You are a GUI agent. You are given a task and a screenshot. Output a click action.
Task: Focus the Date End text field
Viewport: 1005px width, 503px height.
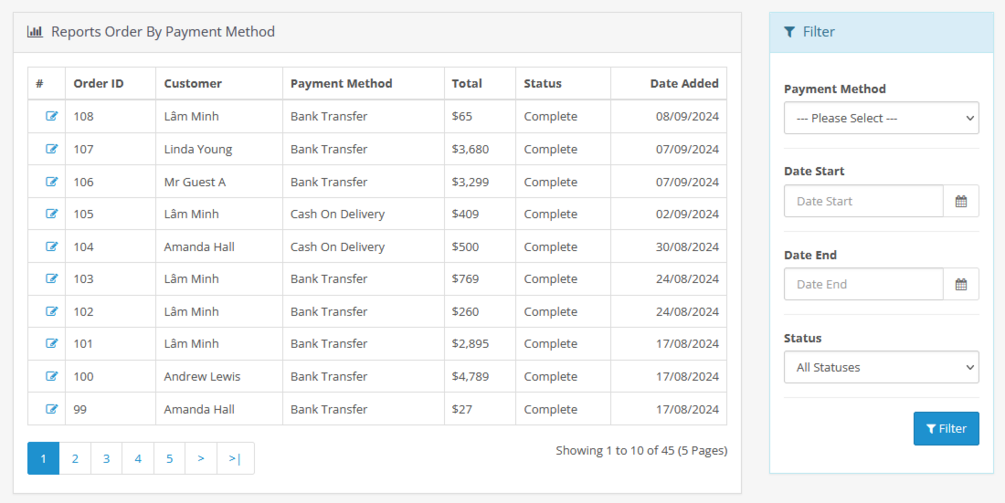pos(864,284)
